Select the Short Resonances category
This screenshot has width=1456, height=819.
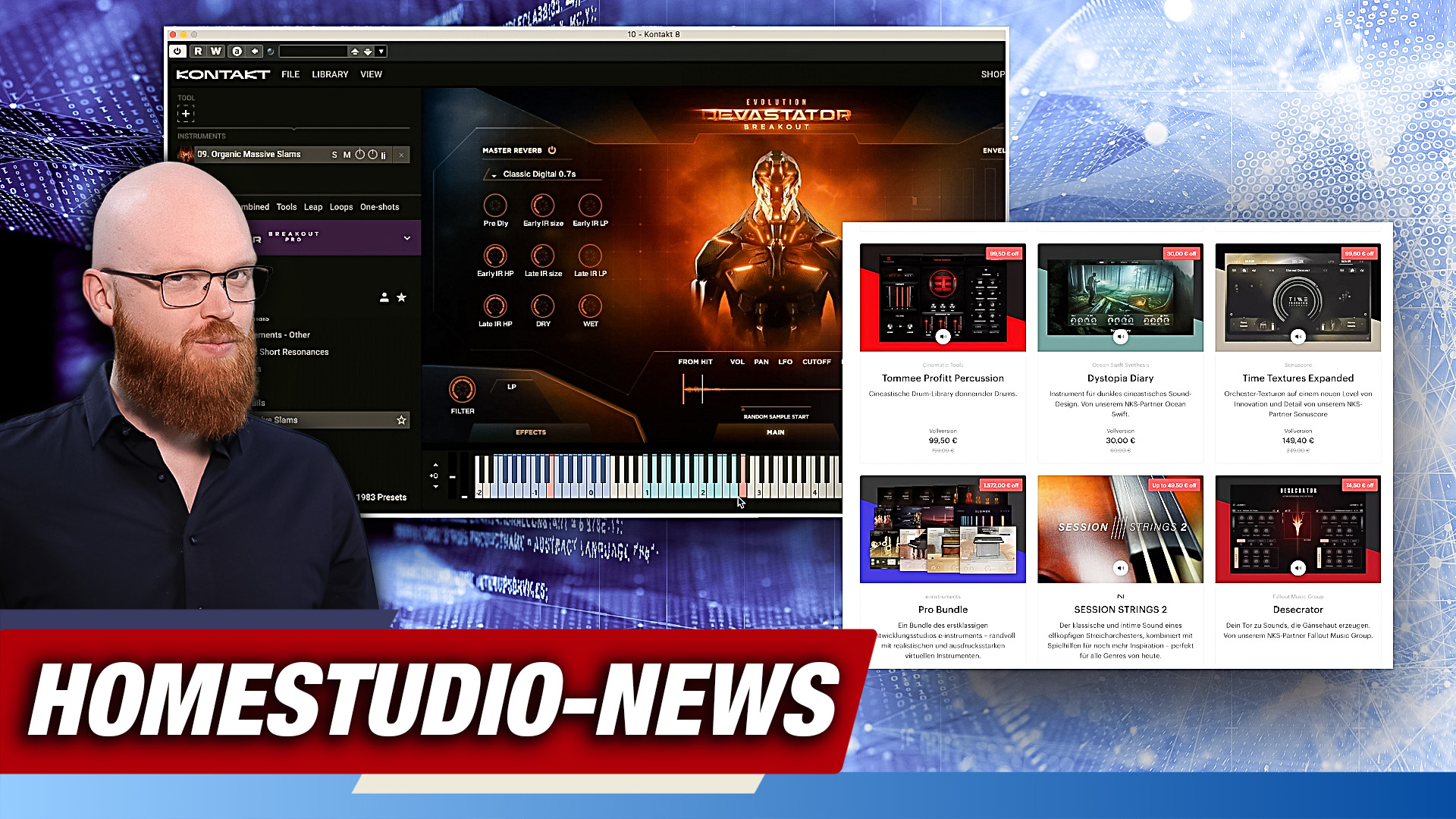[x=294, y=352]
